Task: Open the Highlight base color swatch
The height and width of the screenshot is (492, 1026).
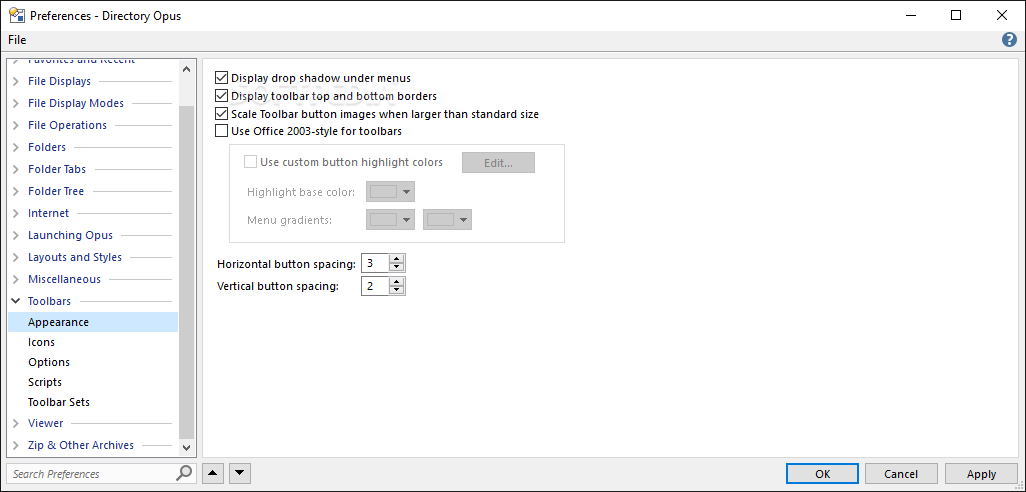Action: point(391,192)
